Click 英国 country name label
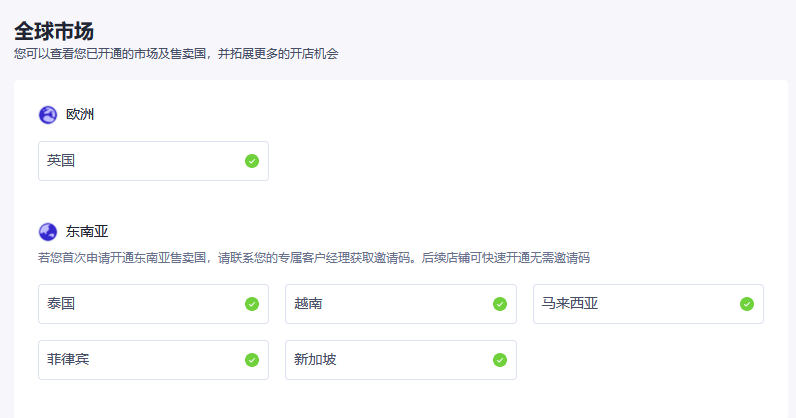 [x=61, y=160]
